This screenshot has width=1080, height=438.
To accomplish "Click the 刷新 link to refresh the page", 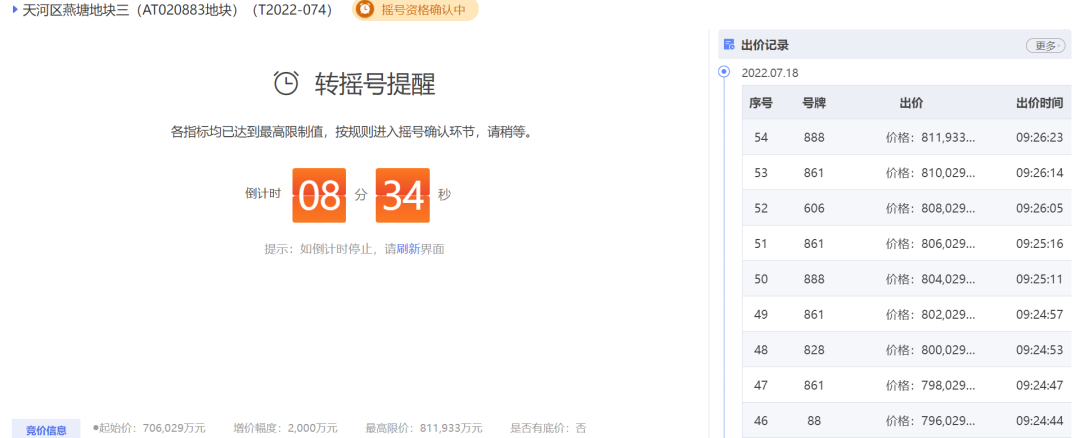I will click(x=408, y=249).
